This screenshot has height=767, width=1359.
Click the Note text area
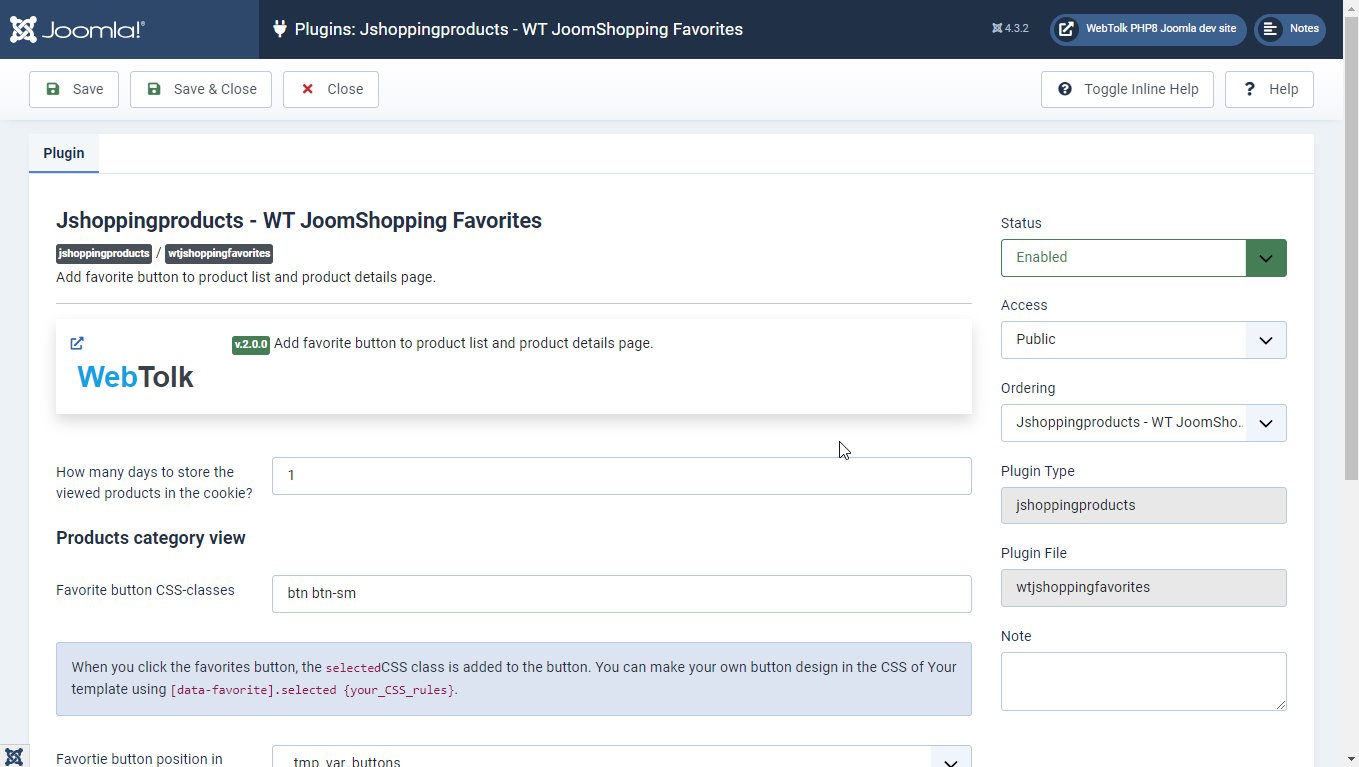pos(1143,681)
